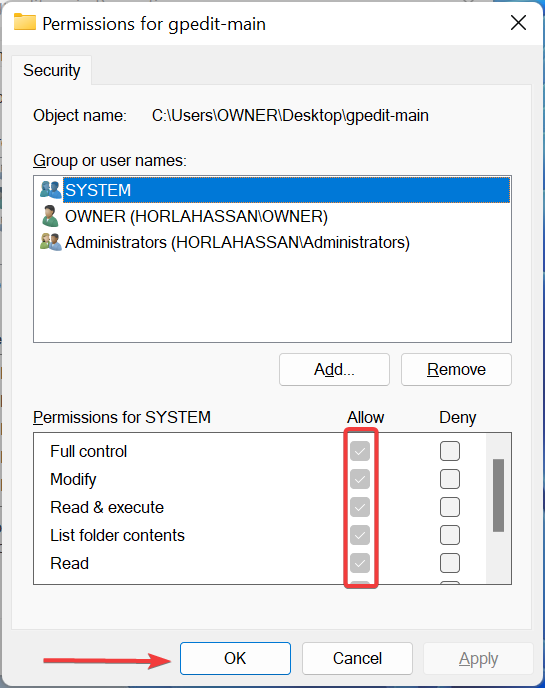The width and height of the screenshot is (545, 688).
Task: Check Deny for Read
Action: click(x=450, y=563)
